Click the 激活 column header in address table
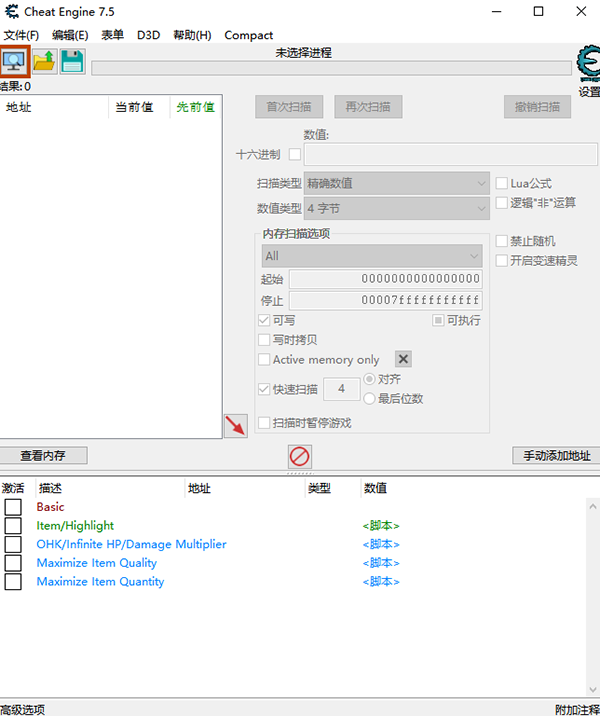This screenshot has width=600, height=716. click(x=18, y=488)
